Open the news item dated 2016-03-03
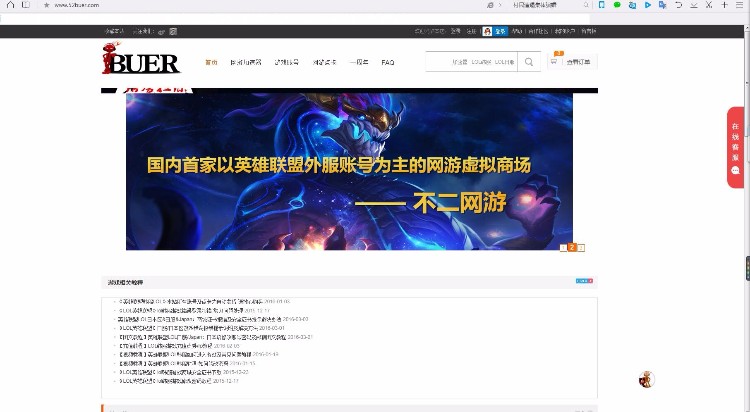Viewport: 750px width, 412px height. (213, 319)
